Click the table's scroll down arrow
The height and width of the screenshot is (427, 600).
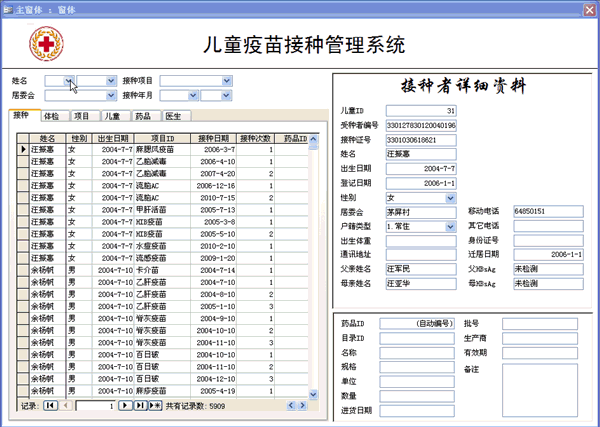tap(313, 394)
